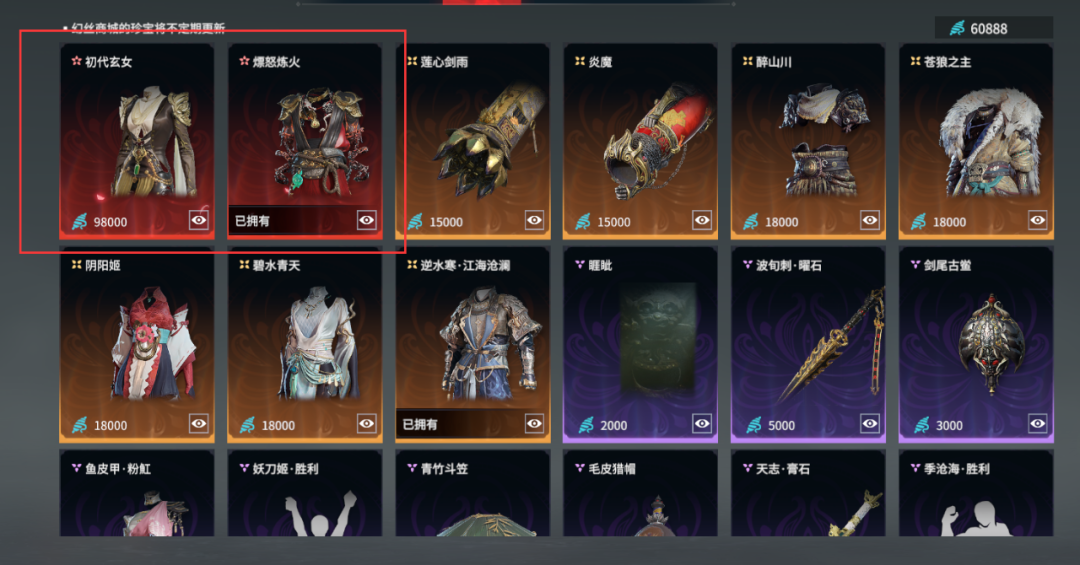The height and width of the screenshot is (565, 1080).
Task: Preview the 初代玄女 outfit with eye icon
Action: pyautogui.click(x=199, y=220)
